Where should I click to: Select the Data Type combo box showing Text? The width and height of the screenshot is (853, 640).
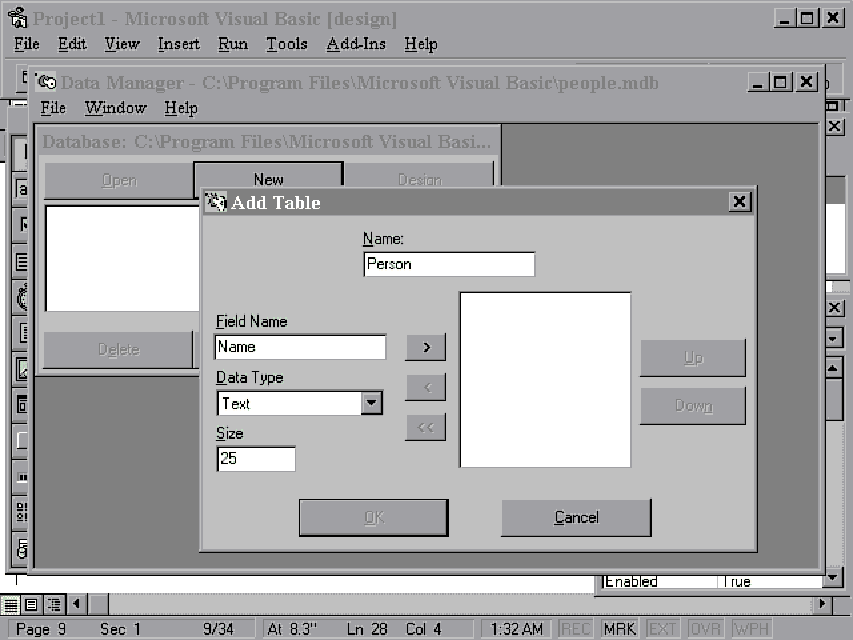289,403
